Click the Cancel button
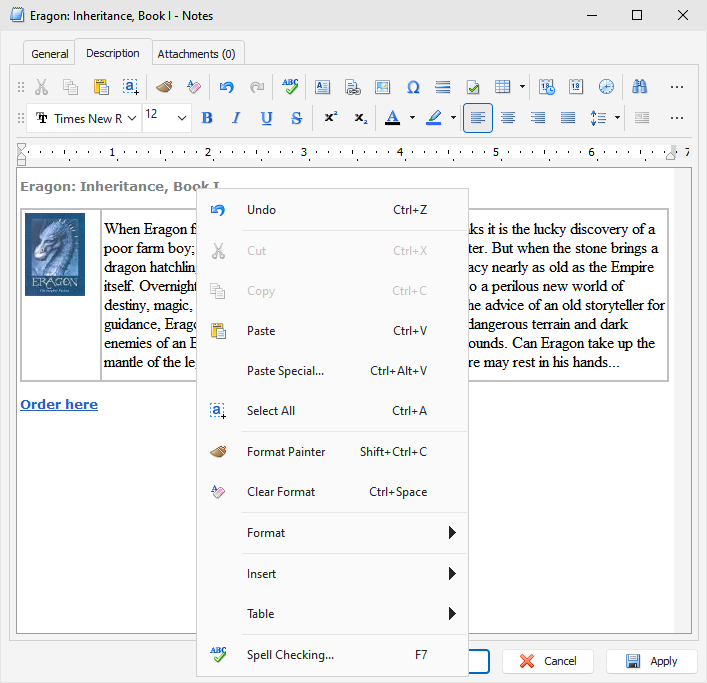This screenshot has width=707, height=683. tap(548, 661)
